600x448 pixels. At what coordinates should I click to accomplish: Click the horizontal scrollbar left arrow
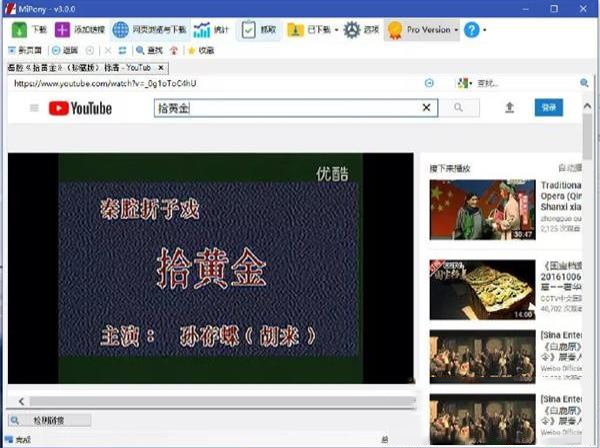(21, 401)
